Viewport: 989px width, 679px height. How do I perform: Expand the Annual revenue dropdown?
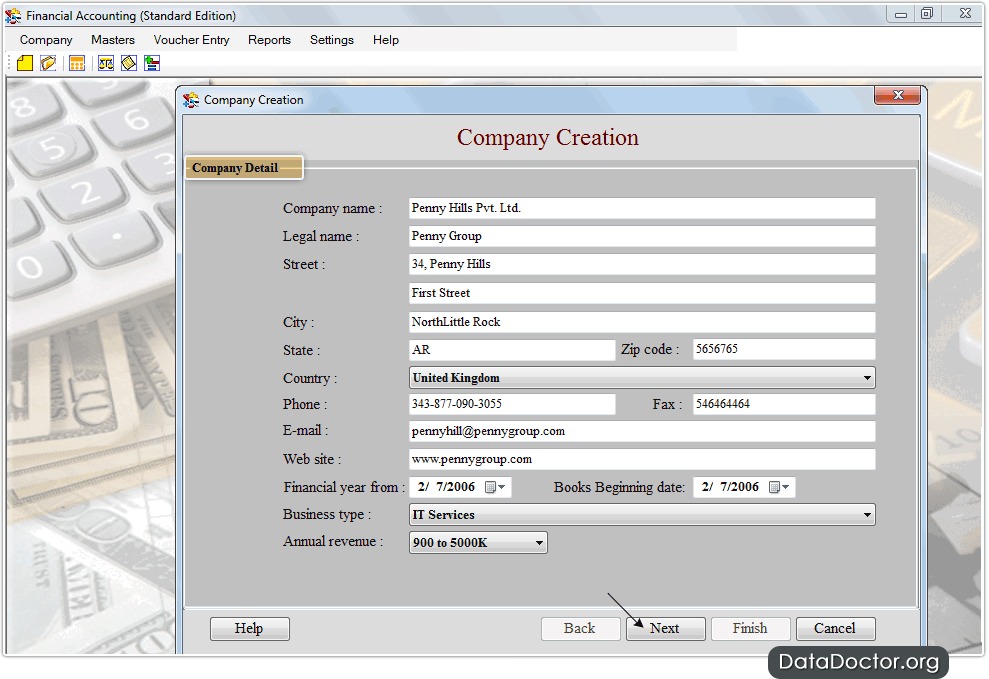pyautogui.click(x=539, y=542)
